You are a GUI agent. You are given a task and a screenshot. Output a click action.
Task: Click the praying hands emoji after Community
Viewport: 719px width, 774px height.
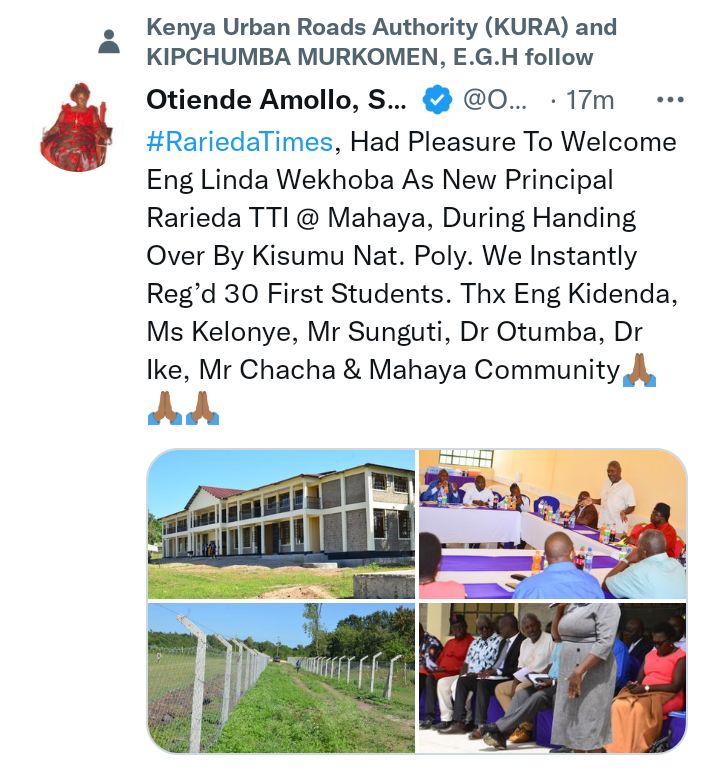(x=639, y=370)
